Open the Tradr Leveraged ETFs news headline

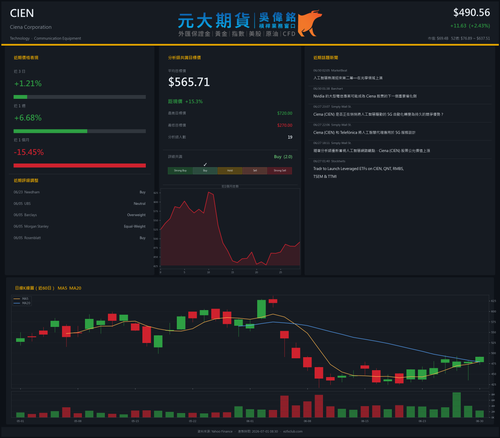point(358,172)
